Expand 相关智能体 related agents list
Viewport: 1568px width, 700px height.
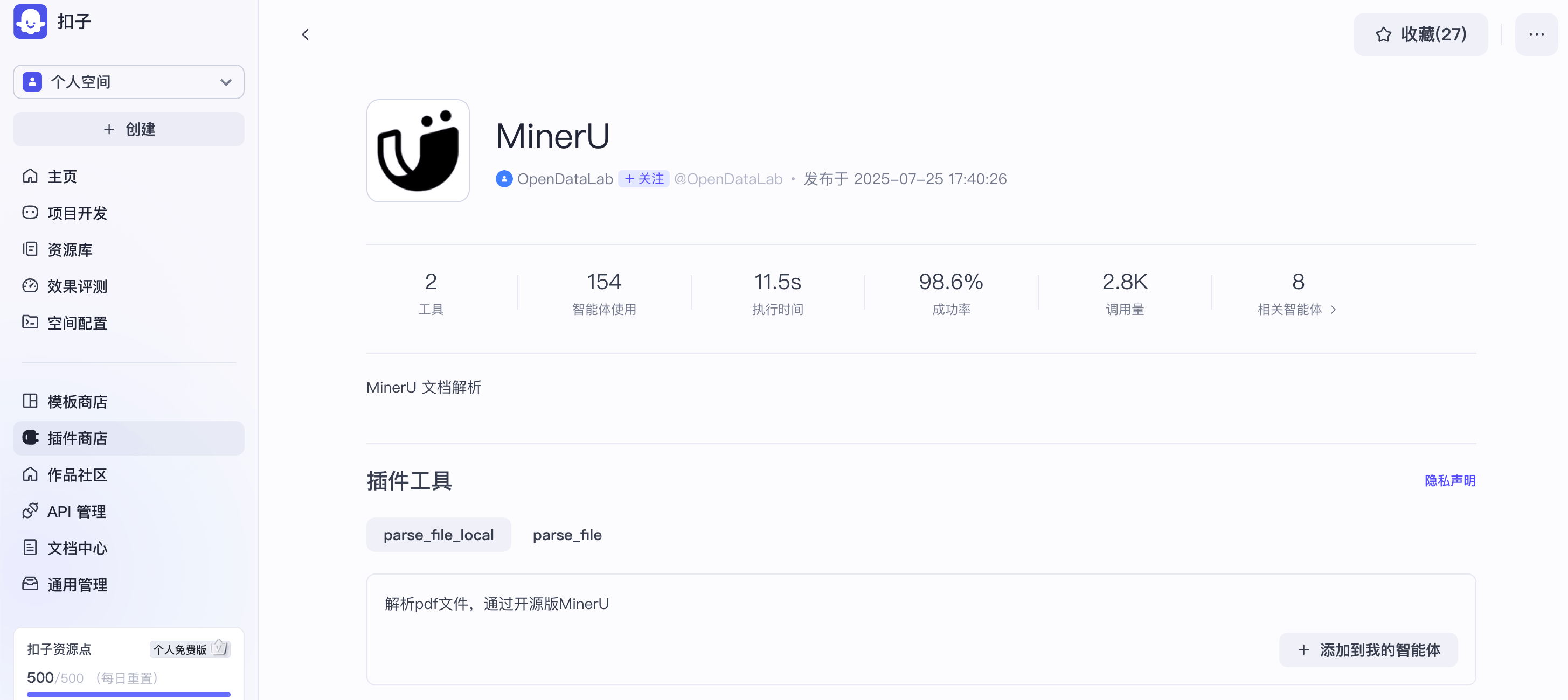pyautogui.click(x=1296, y=310)
